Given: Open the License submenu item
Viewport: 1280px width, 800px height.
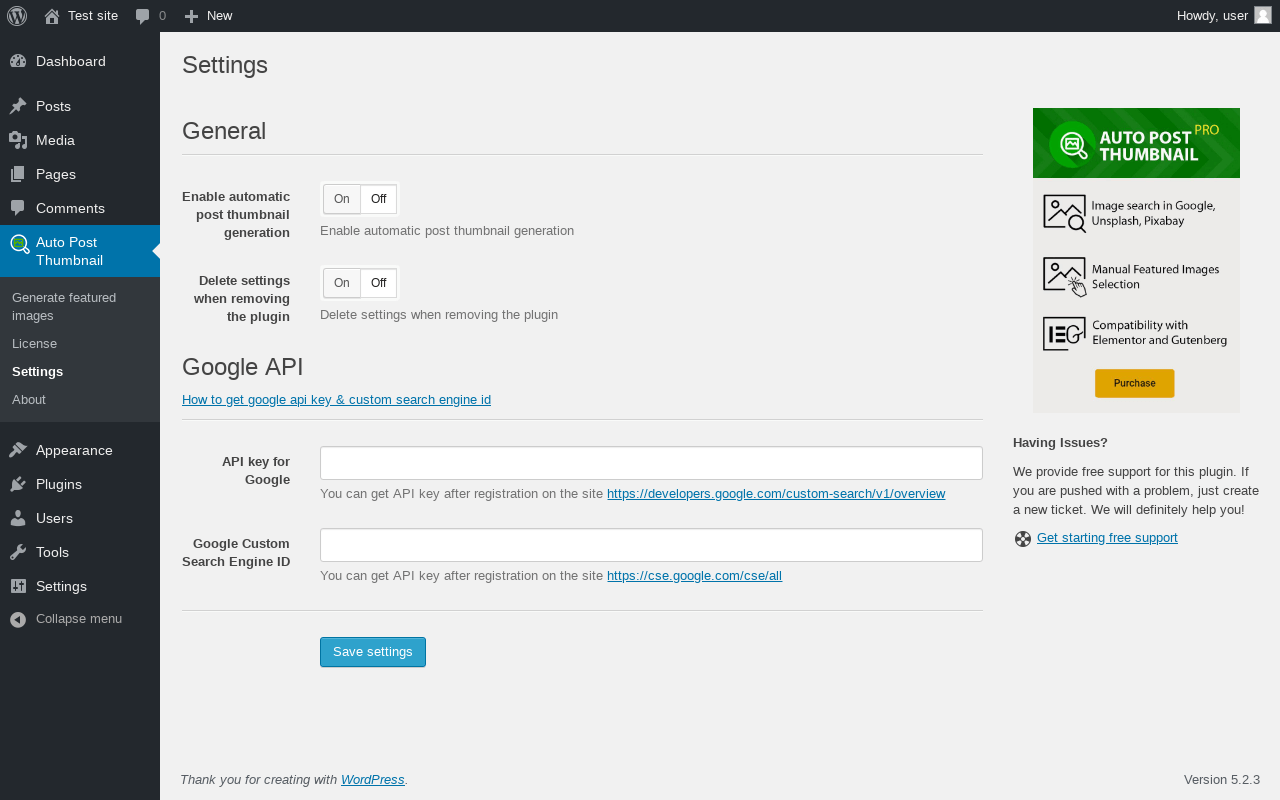Looking at the screenshot, I should click(x=34, y=343).
